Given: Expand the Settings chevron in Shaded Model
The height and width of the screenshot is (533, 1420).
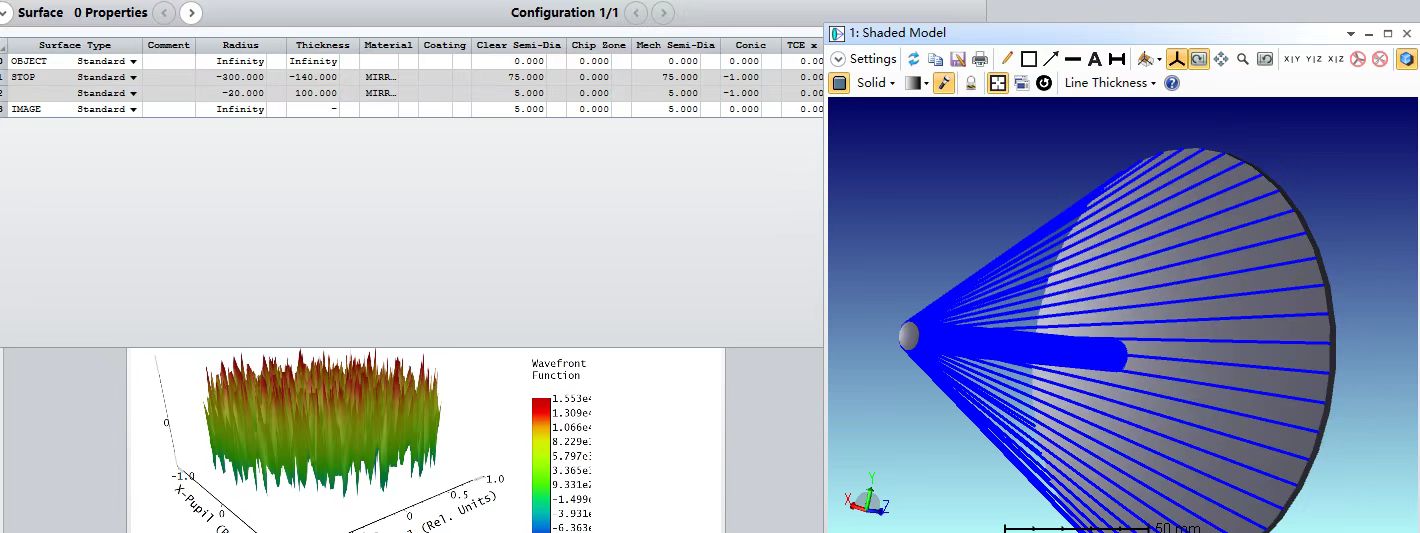Looking at the screenshot, I should (x=838, y=59).
